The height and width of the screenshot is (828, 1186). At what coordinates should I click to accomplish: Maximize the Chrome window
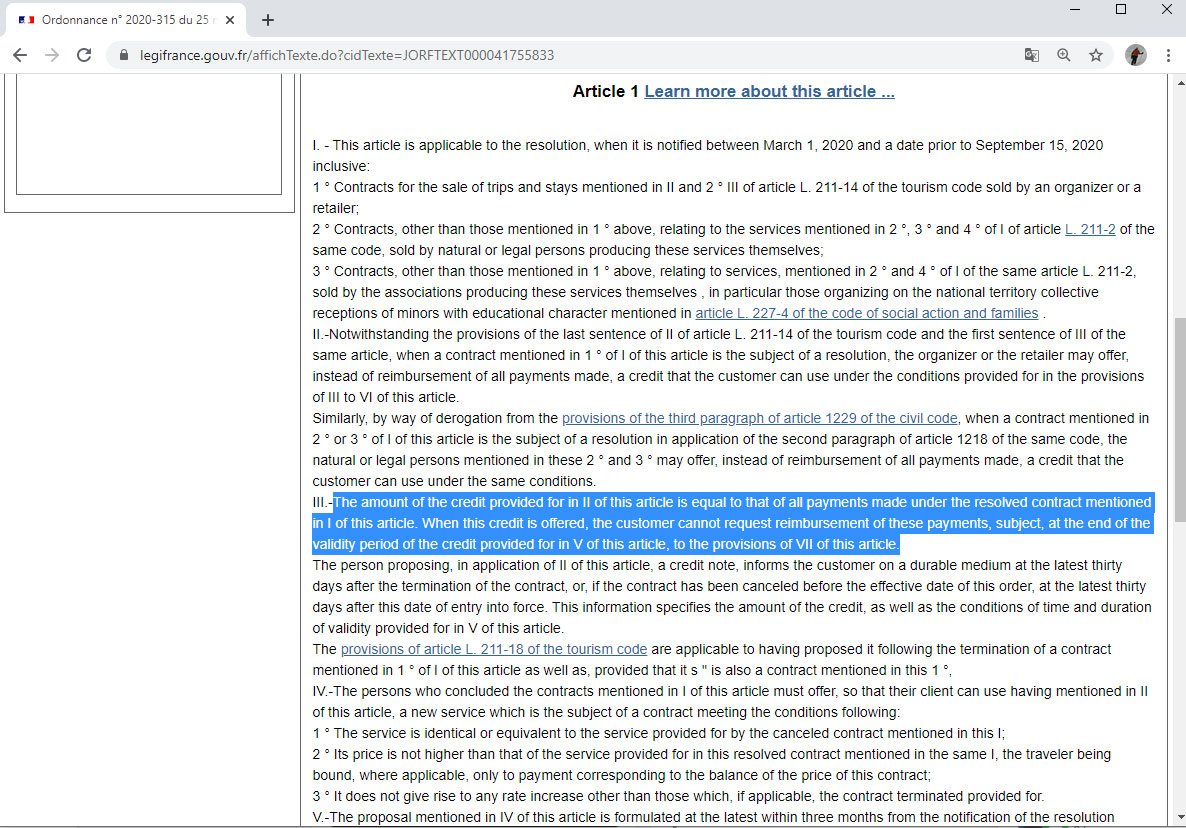[x=1121, y=9]
